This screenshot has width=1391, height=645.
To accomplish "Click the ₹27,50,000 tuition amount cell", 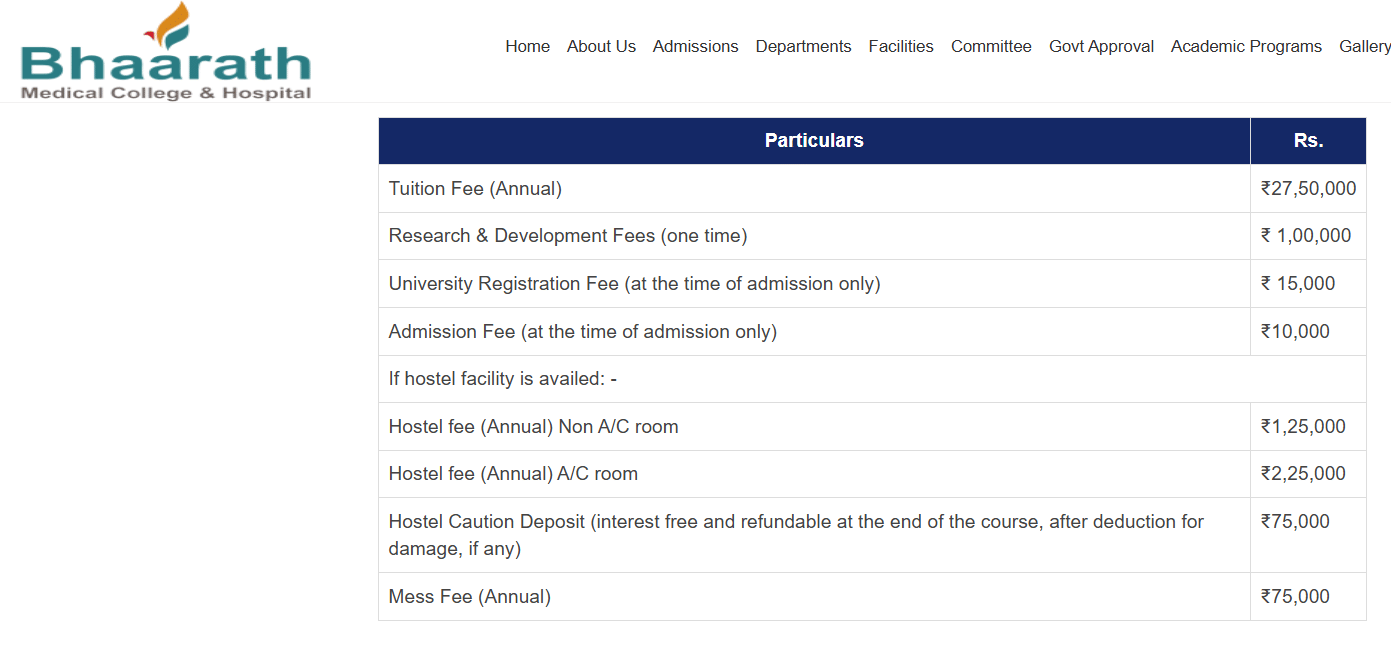I will tap(1307, 189).
